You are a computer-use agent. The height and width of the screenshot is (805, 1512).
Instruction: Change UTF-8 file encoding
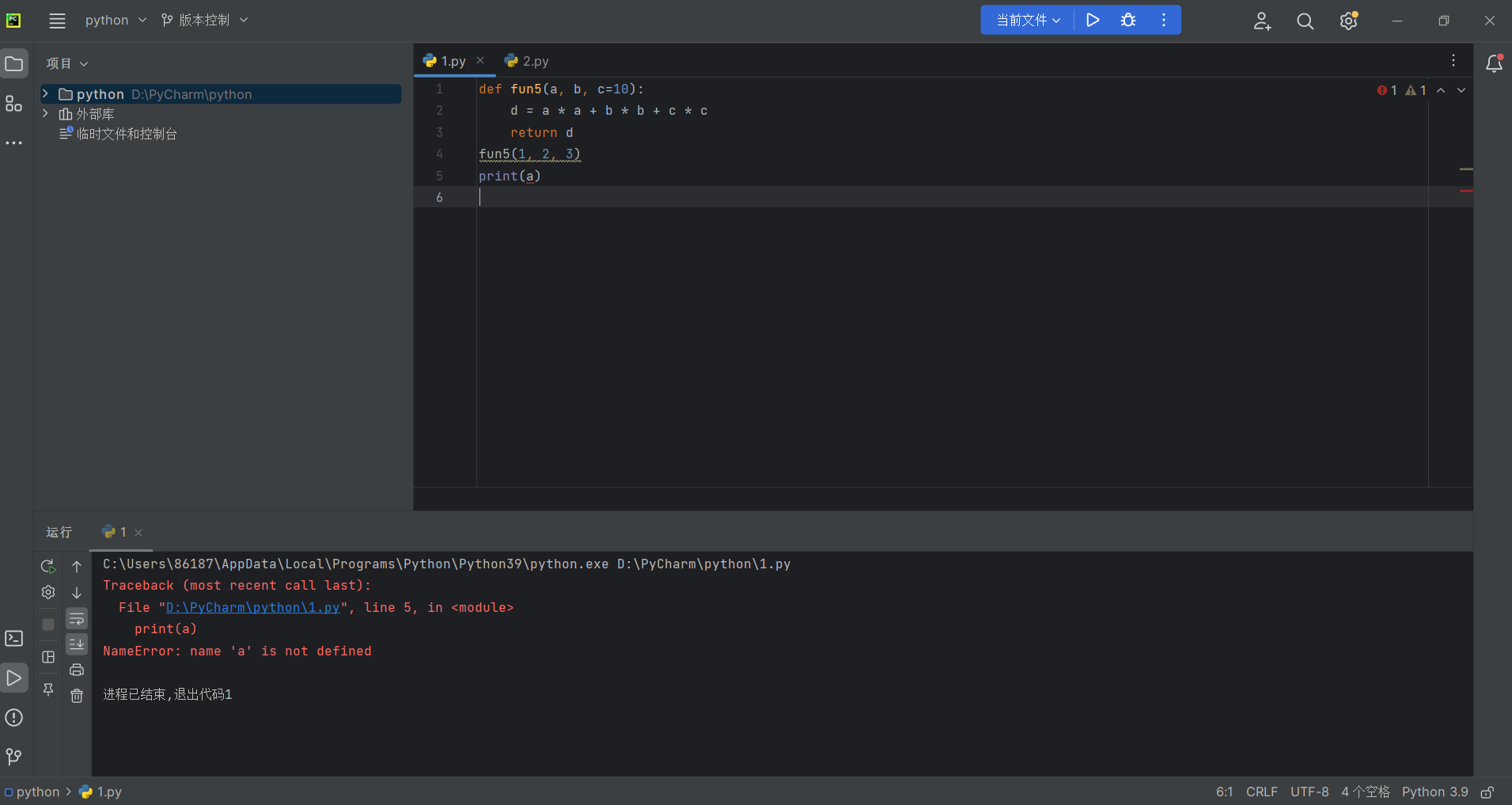[1309, 792]
